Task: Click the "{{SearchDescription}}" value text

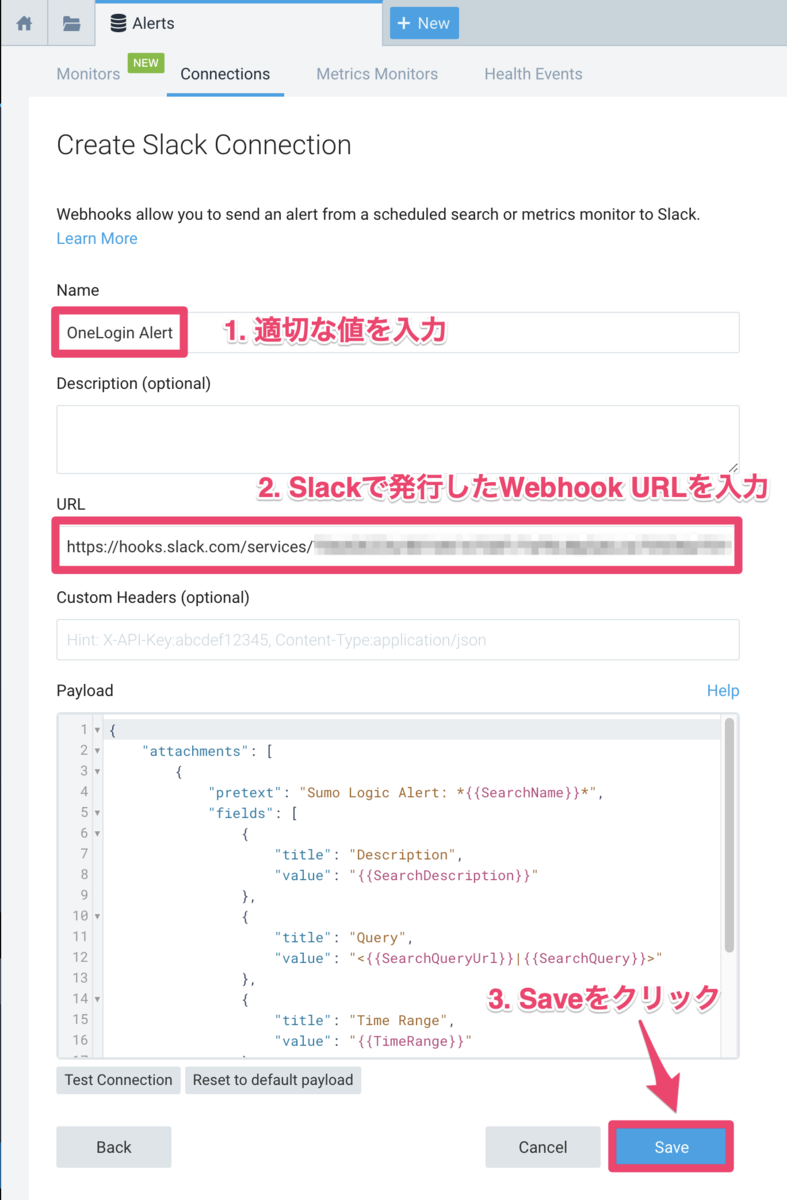Action: tap(444, 875)
